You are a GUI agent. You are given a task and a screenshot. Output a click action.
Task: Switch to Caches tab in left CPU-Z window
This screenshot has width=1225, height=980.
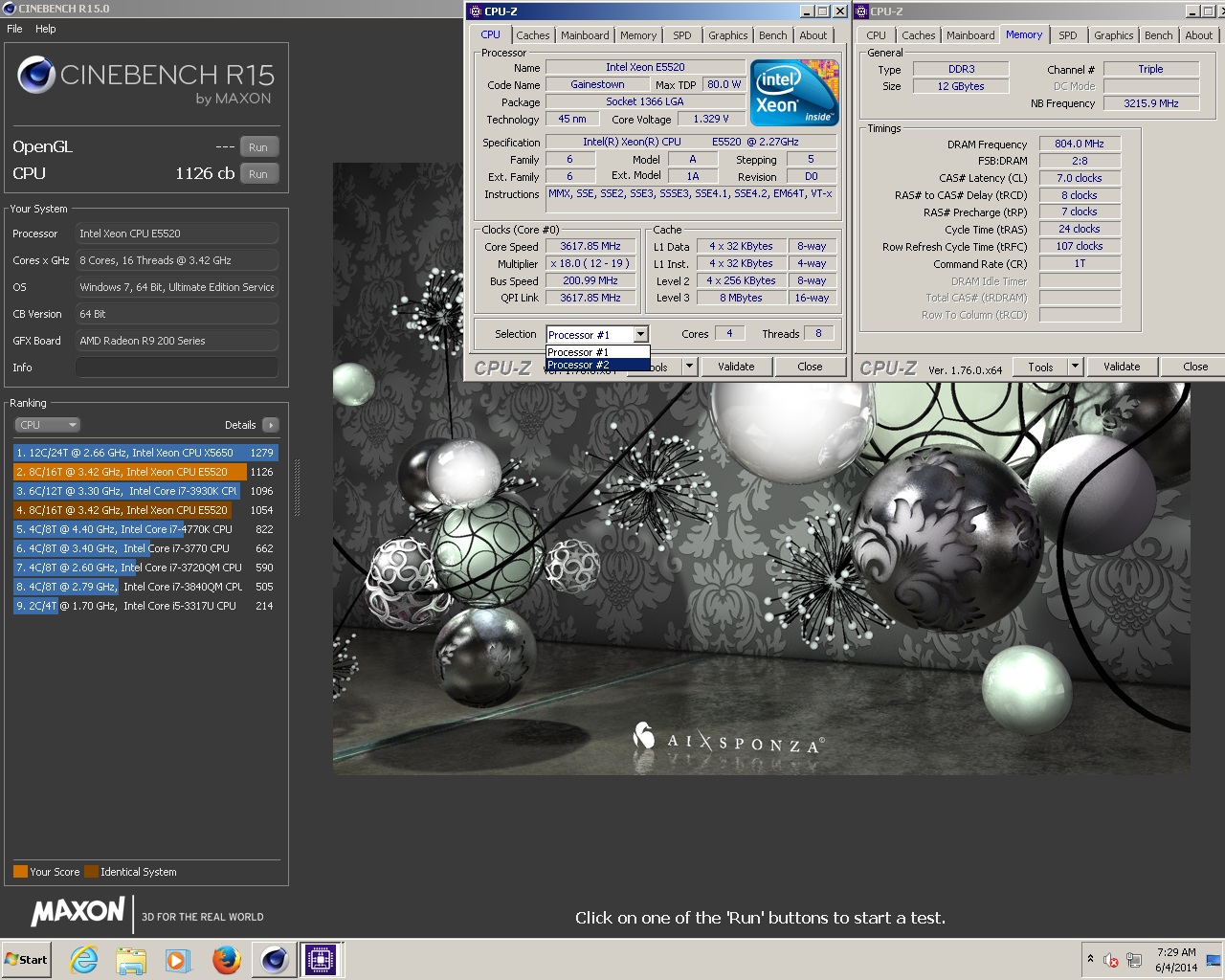533,35
